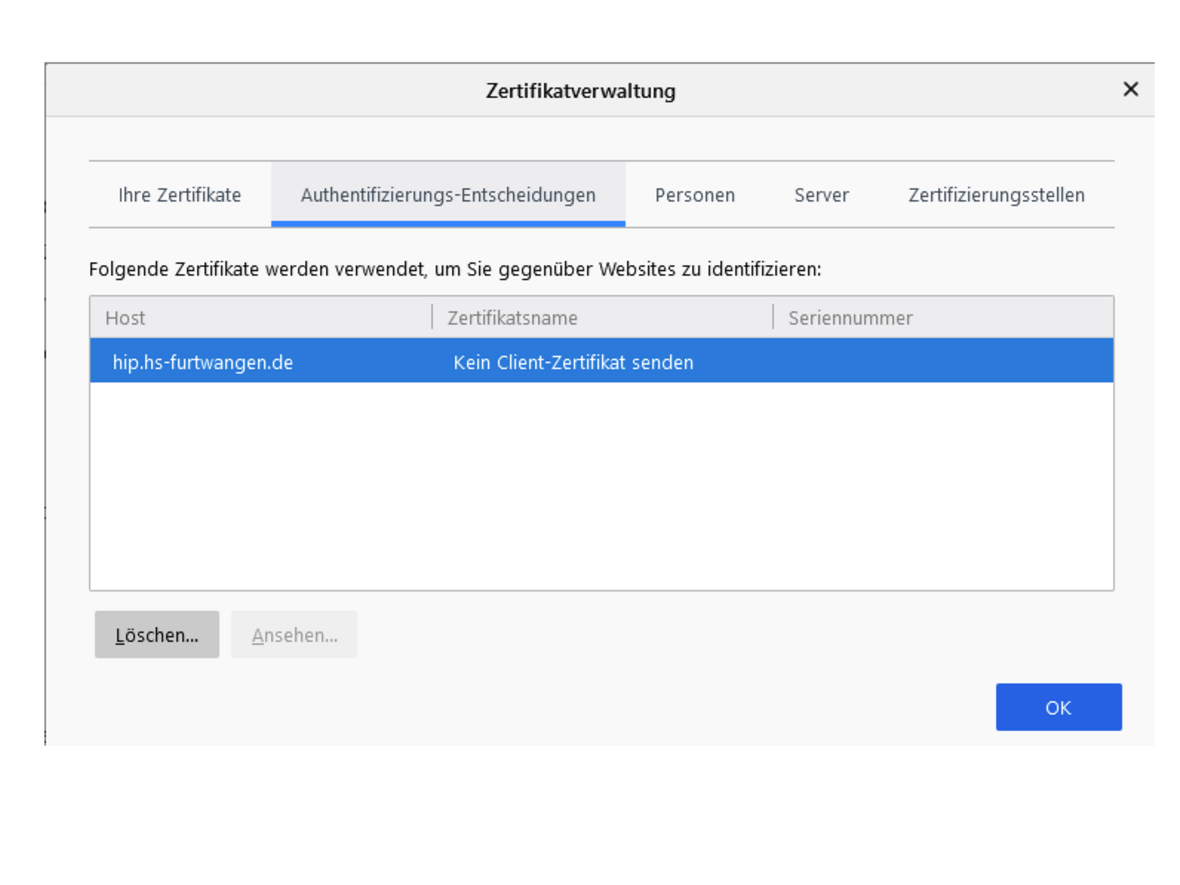Select the Authentifizierungs-Entscheidungen tab
Viewport: 1180px width, 885px height.
click(x=448, y=195)
